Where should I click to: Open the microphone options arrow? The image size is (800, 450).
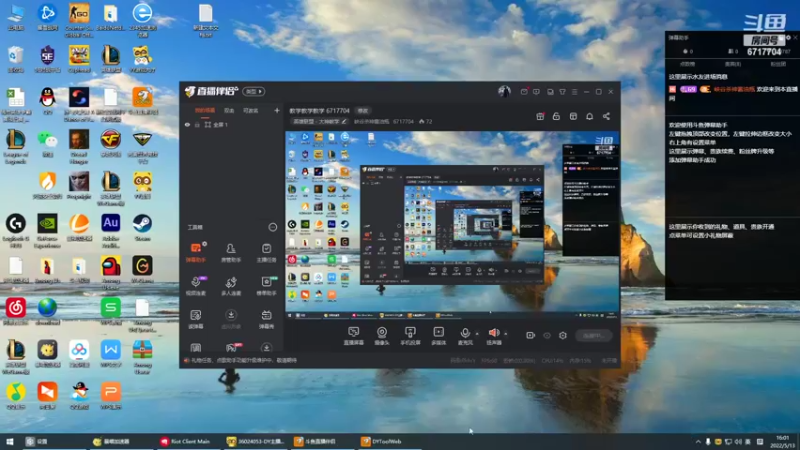pyautogui.click(x=477, y=334)
